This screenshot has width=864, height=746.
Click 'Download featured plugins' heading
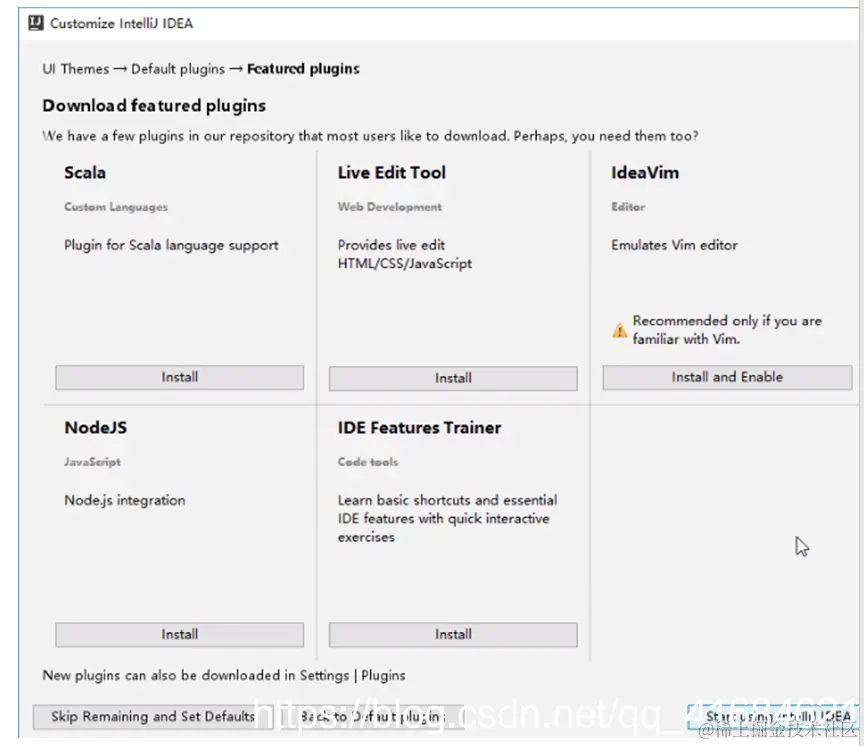click(154, 105)
